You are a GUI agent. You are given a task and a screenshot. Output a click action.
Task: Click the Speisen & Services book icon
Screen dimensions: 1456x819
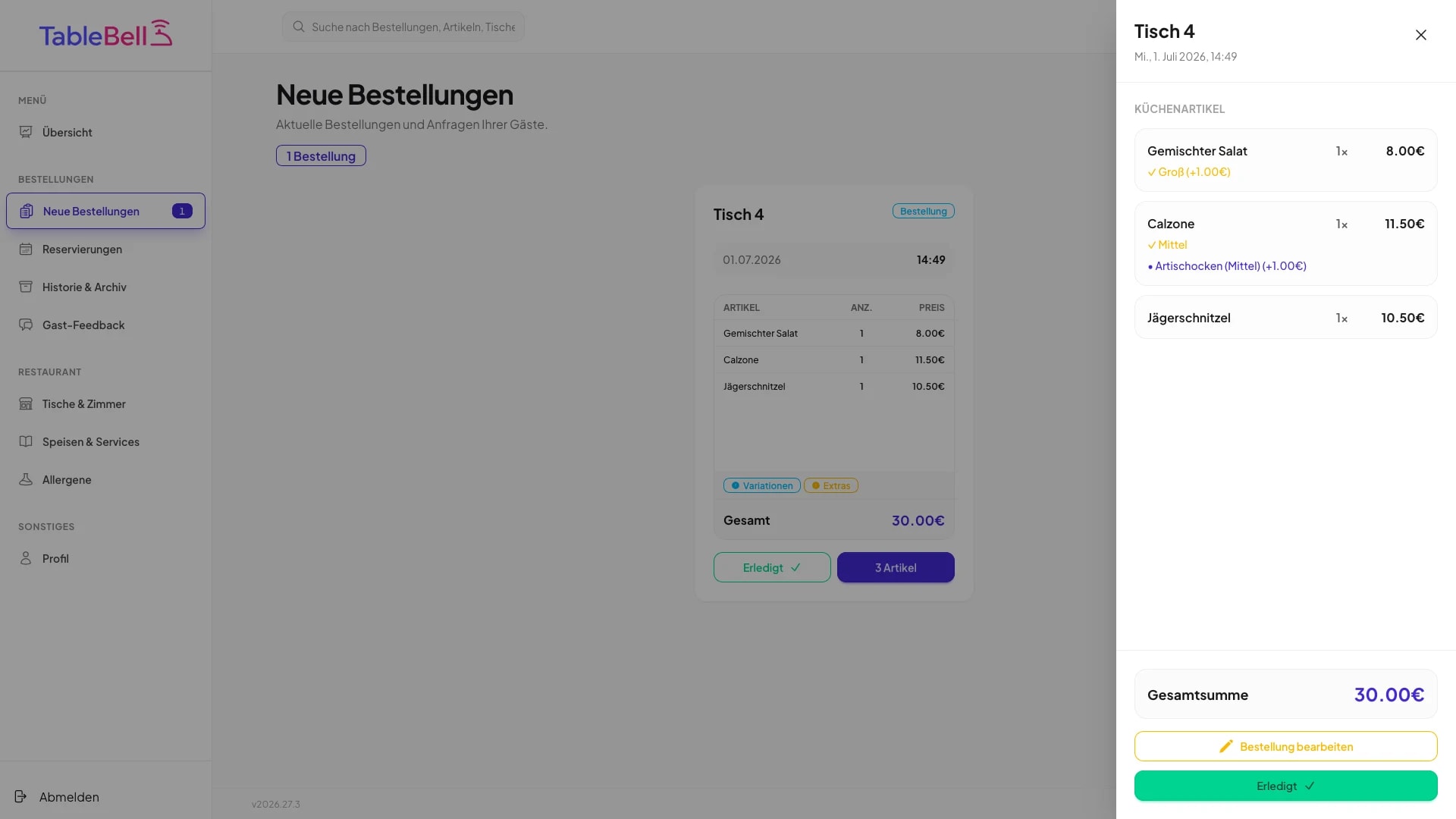point(26,441)
